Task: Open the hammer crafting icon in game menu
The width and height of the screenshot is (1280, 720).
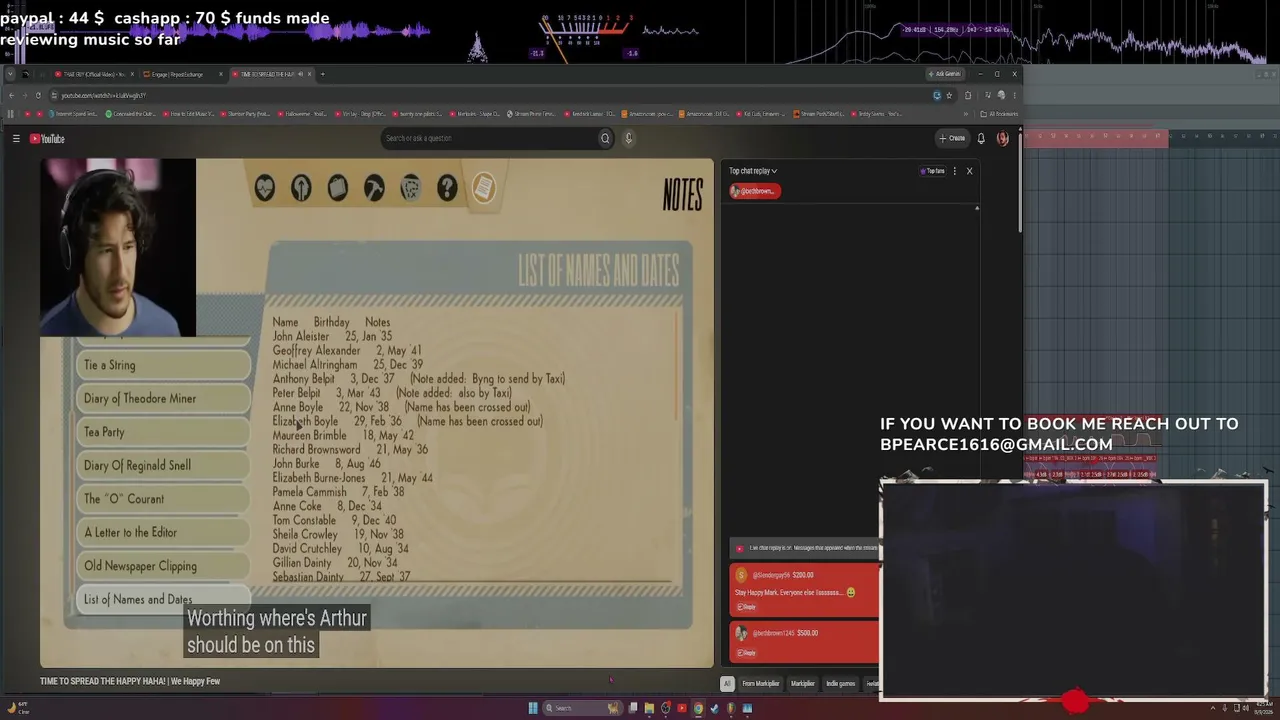Action: (x=374, y=188)
